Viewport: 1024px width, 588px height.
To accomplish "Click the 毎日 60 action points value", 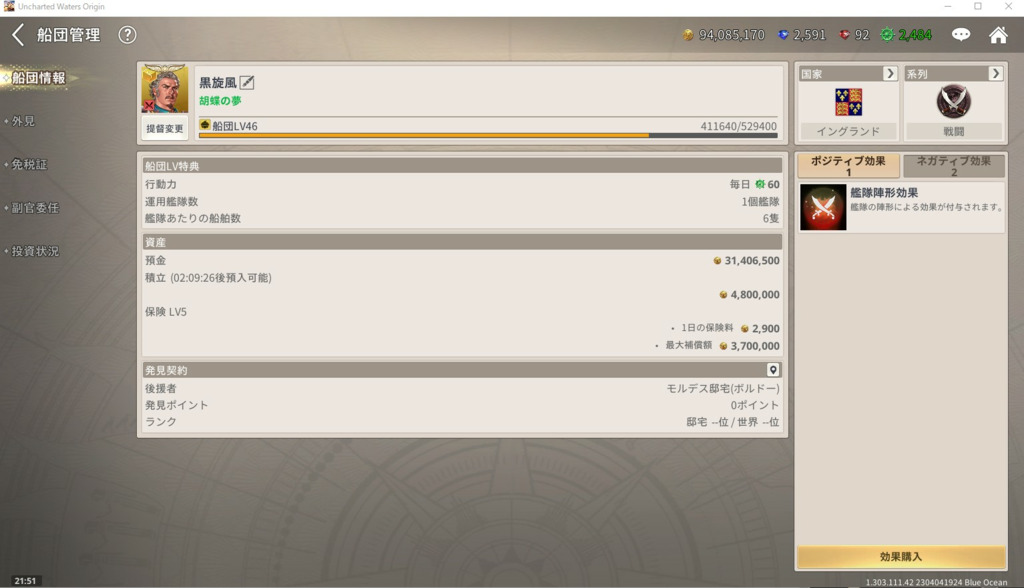I will 754,184.
